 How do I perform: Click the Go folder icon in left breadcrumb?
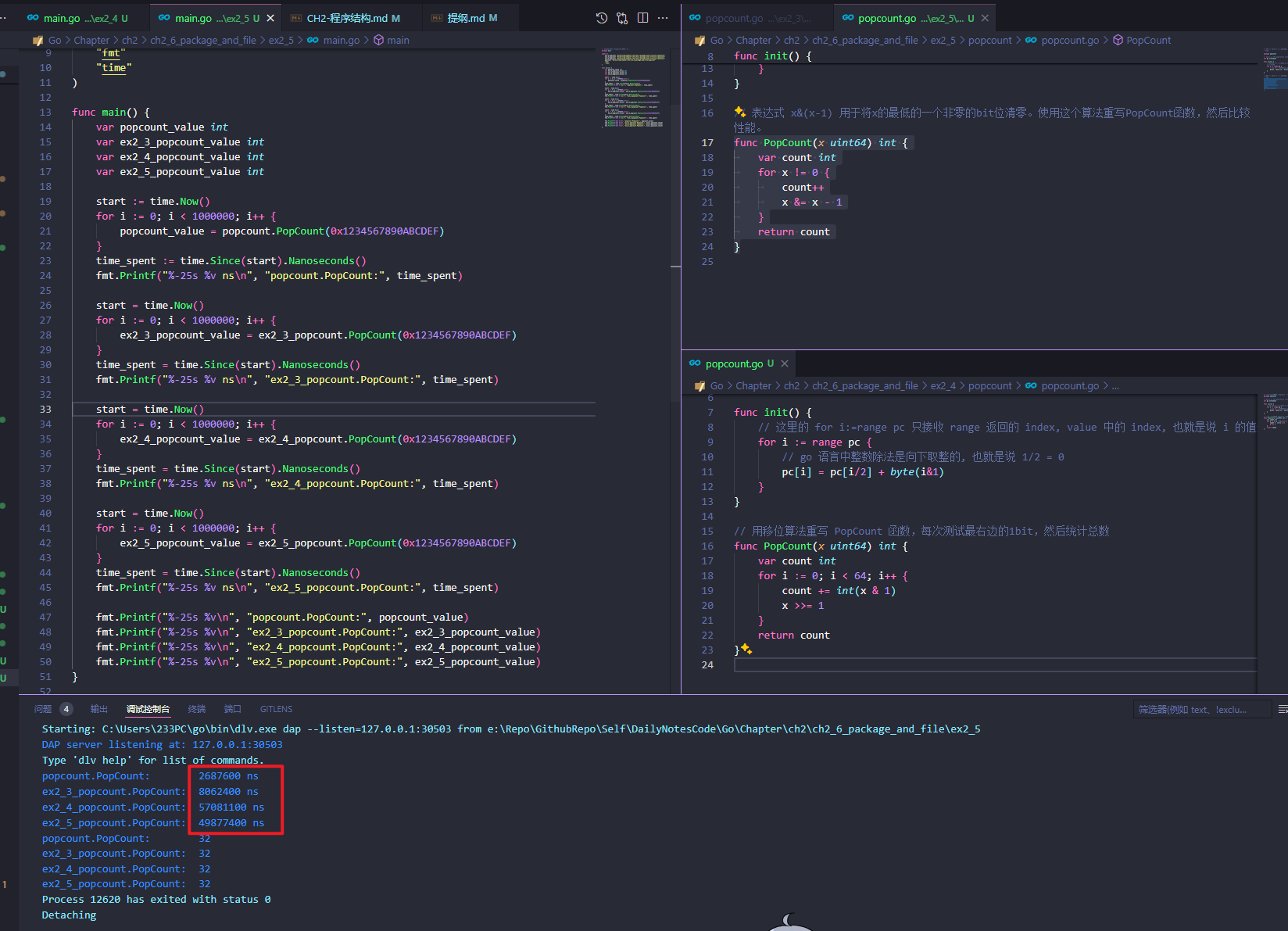(38, 40)
